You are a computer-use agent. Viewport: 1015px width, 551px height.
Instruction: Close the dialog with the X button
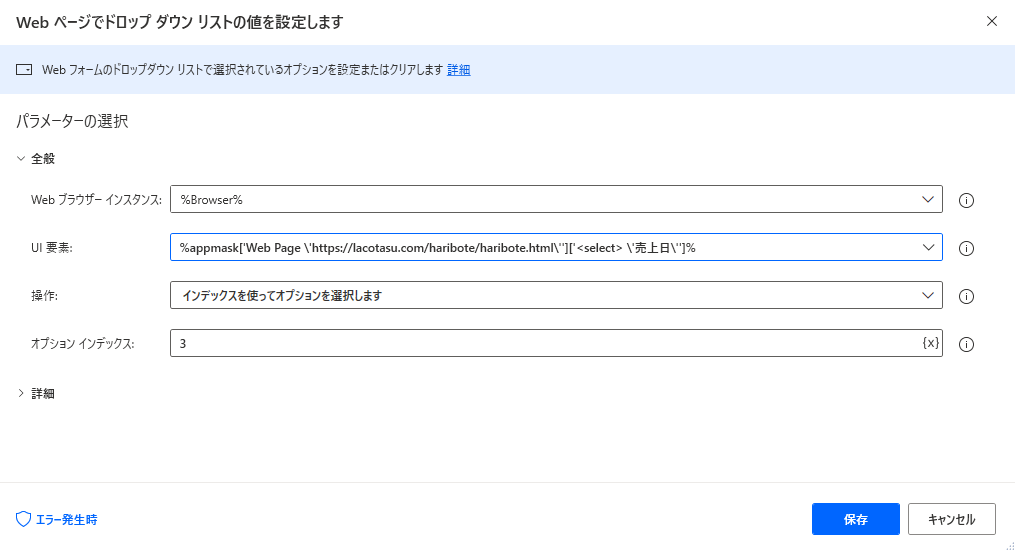(x=991, y=21)
